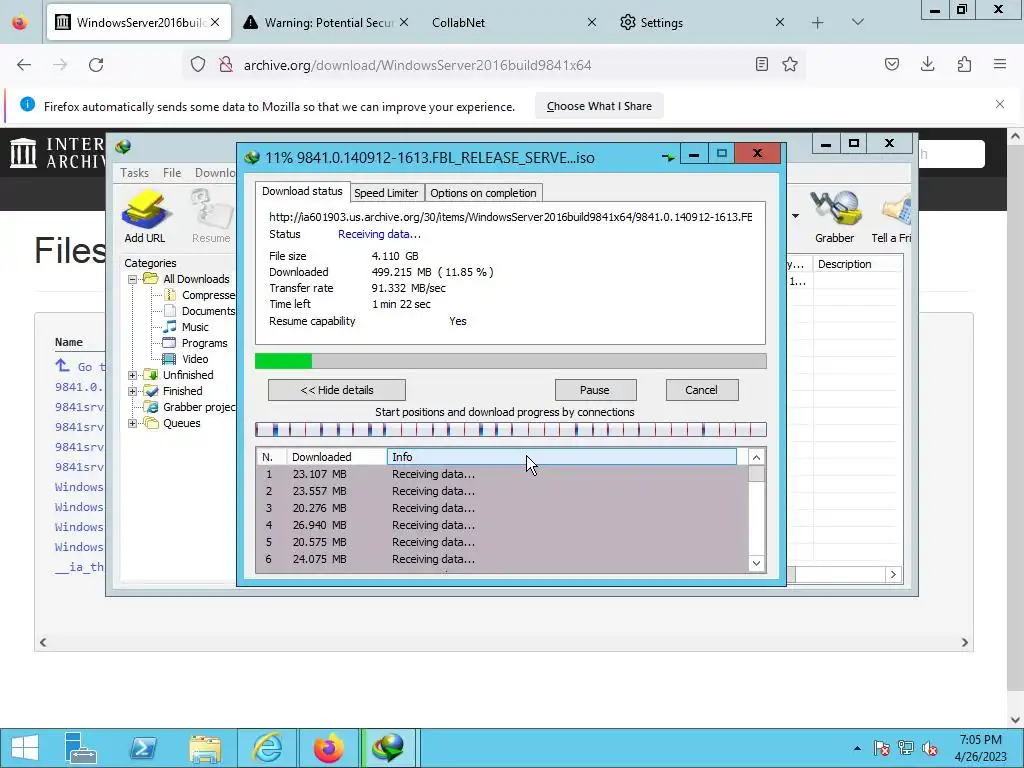Image resolution: width=1024 pixels, height=768 pixels.
Task: Reload the Firefox page
Action: click(x=96, y=65)
